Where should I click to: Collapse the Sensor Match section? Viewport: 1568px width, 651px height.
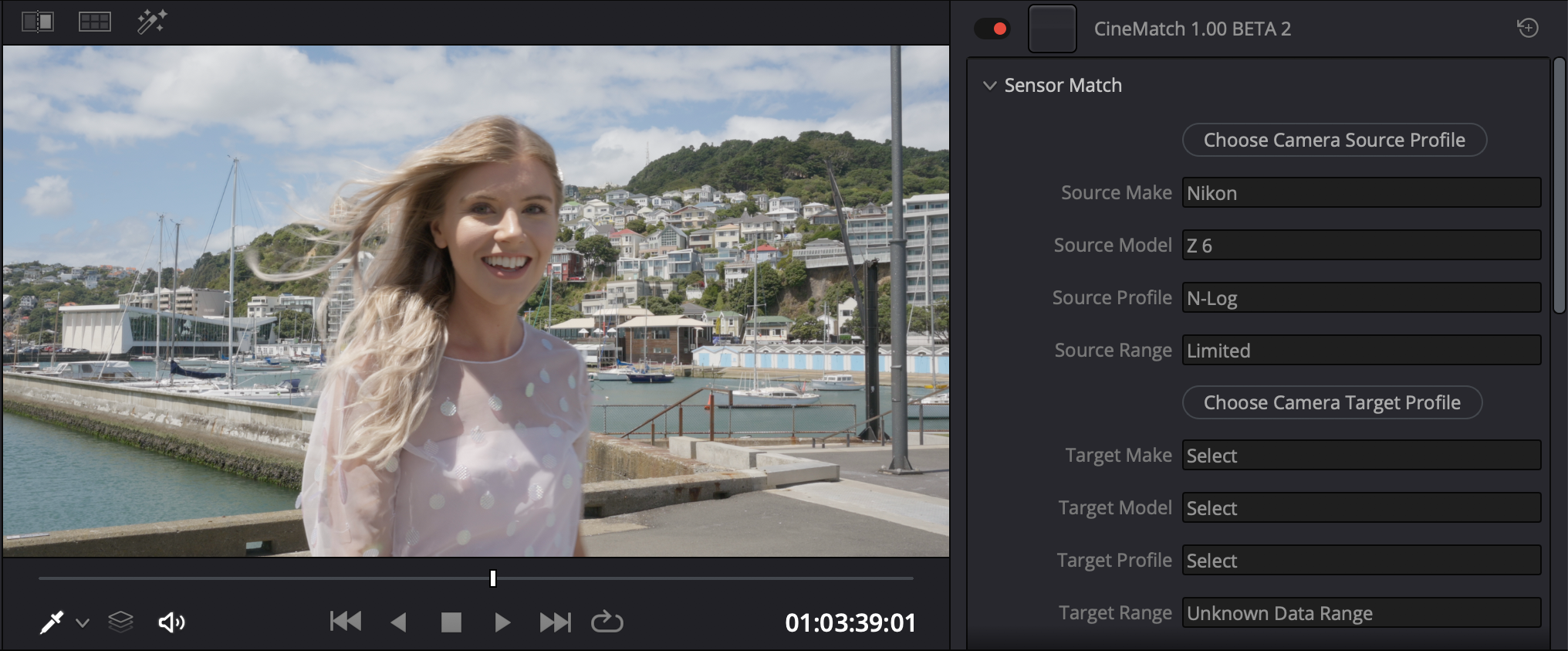[989, 86]
